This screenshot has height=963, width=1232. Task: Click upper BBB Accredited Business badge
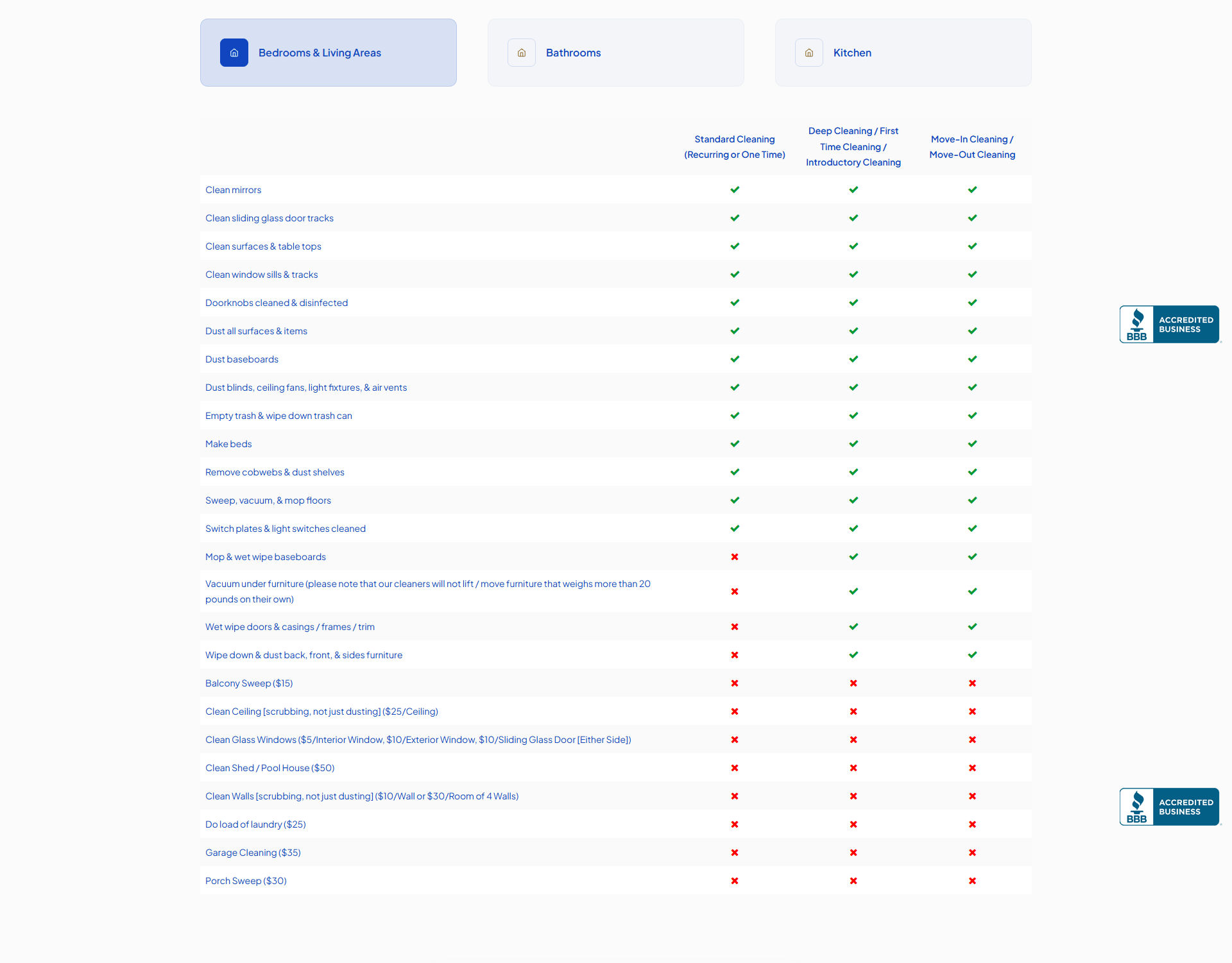[1169, 325]
